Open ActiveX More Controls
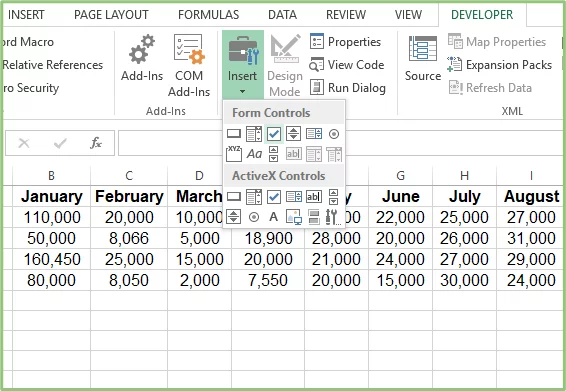This screenshot has height=391, width=566. point(333,217)
